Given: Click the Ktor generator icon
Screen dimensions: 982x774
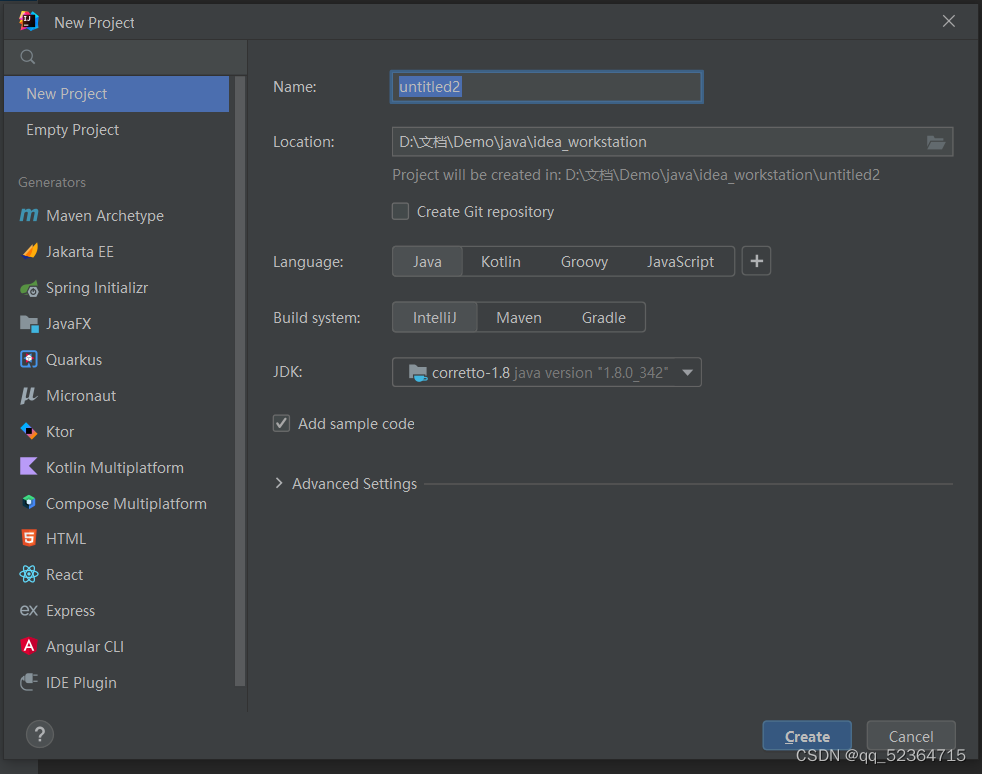Looking at the screenshot, I should pos(29,431).
